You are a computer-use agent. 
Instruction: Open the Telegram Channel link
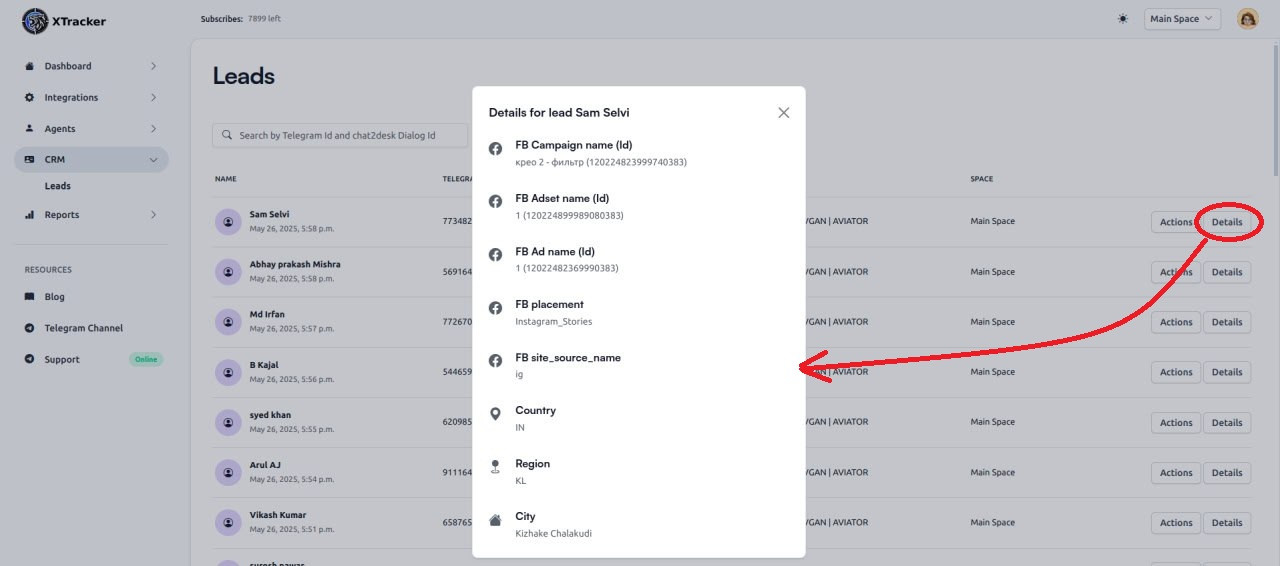(x=83, y=328)
